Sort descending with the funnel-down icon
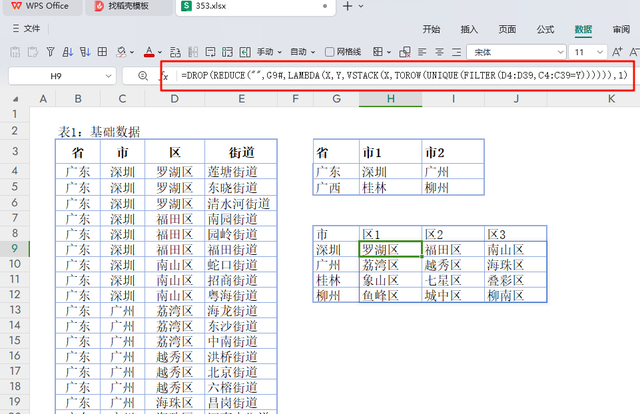 click(x=85, y=52)
